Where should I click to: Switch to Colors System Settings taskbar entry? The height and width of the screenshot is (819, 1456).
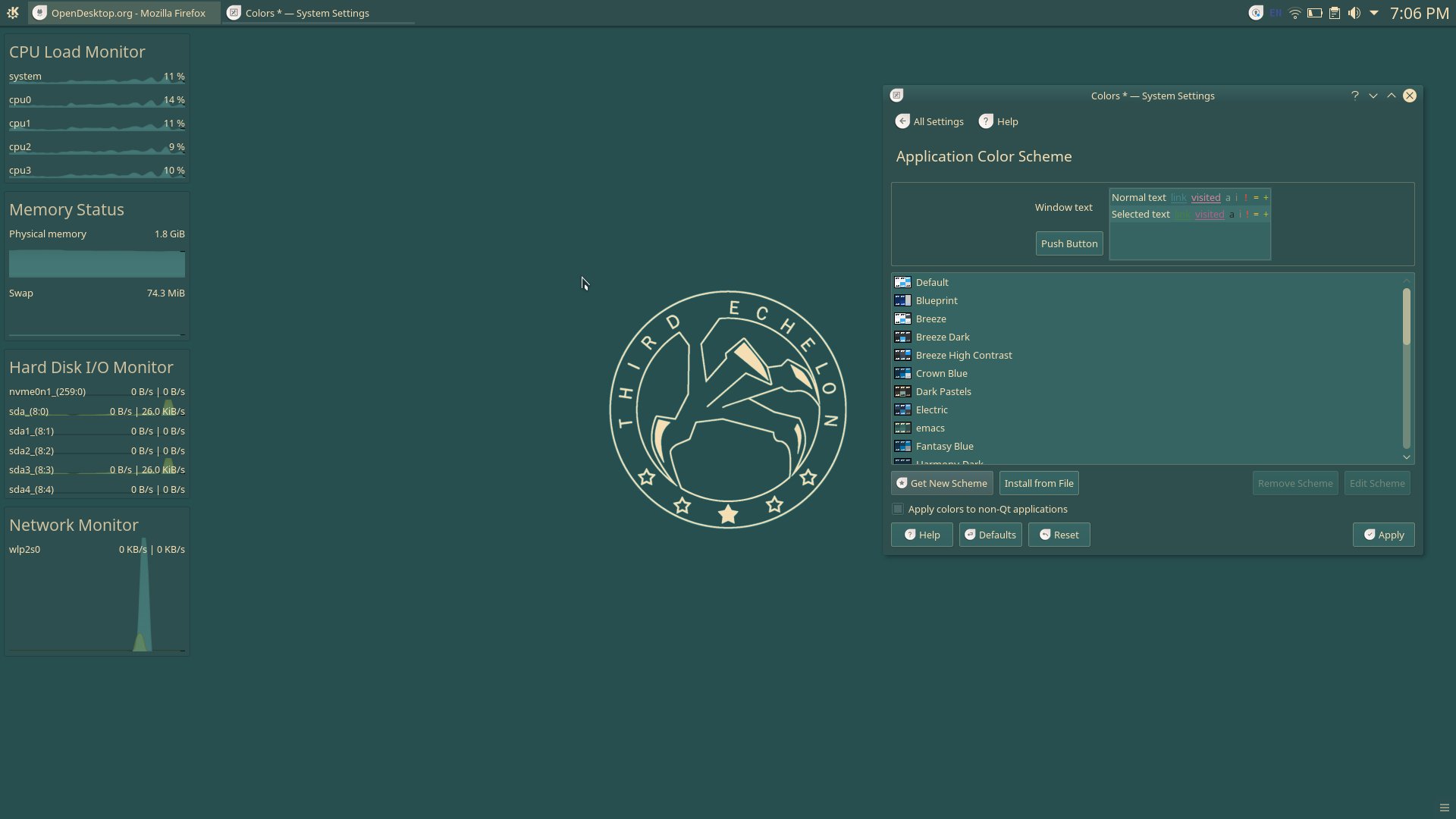point(318,13)
